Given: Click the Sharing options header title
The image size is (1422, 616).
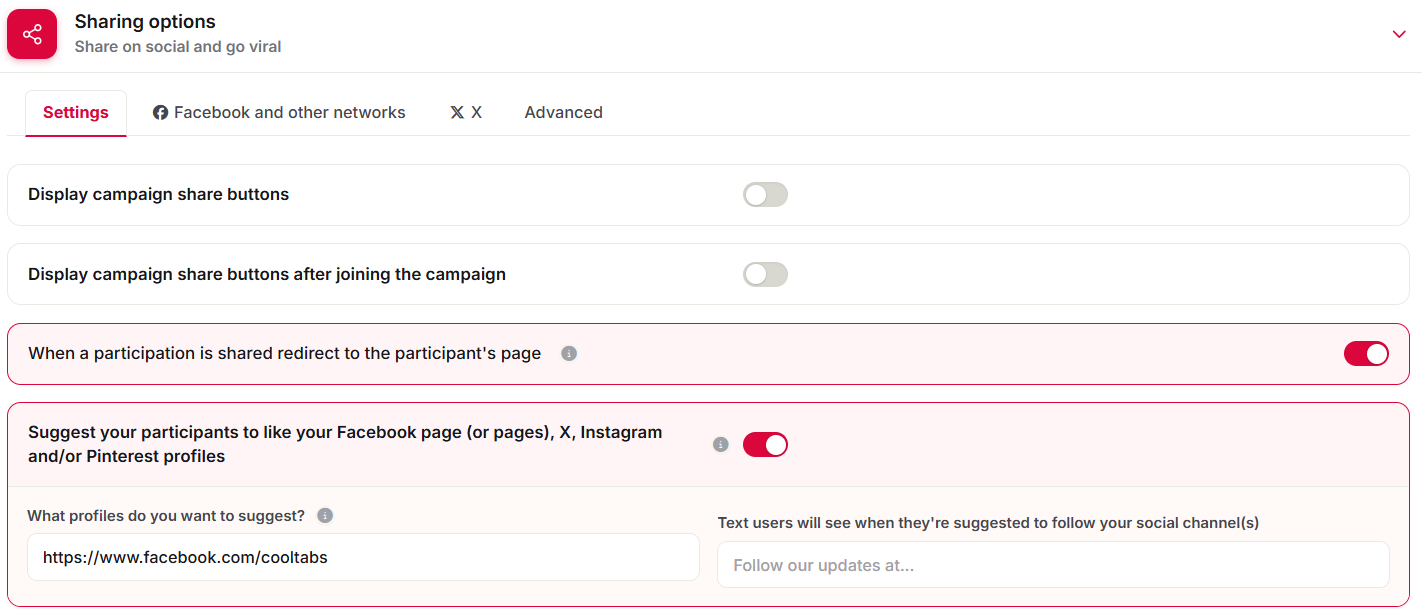Looking at the screenshot, I should pyautogui.click(x=145, y=22).
